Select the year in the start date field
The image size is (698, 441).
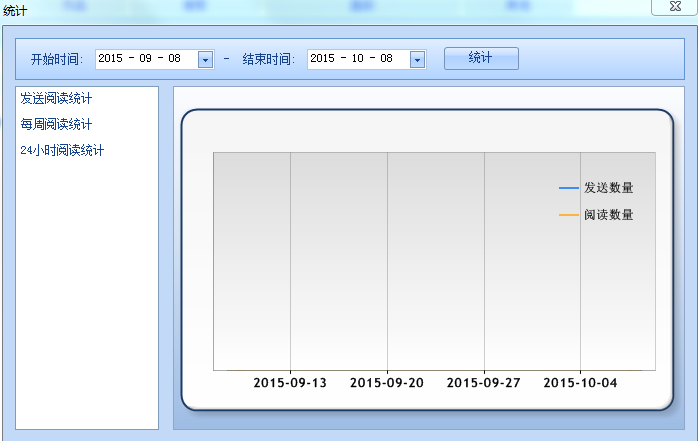(x=110, y=59)
